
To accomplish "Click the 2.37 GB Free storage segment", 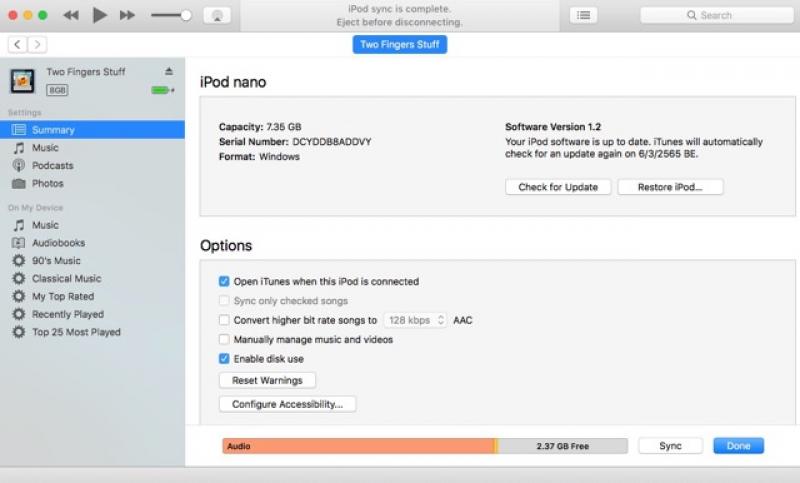I will click(x=563, y=446).
